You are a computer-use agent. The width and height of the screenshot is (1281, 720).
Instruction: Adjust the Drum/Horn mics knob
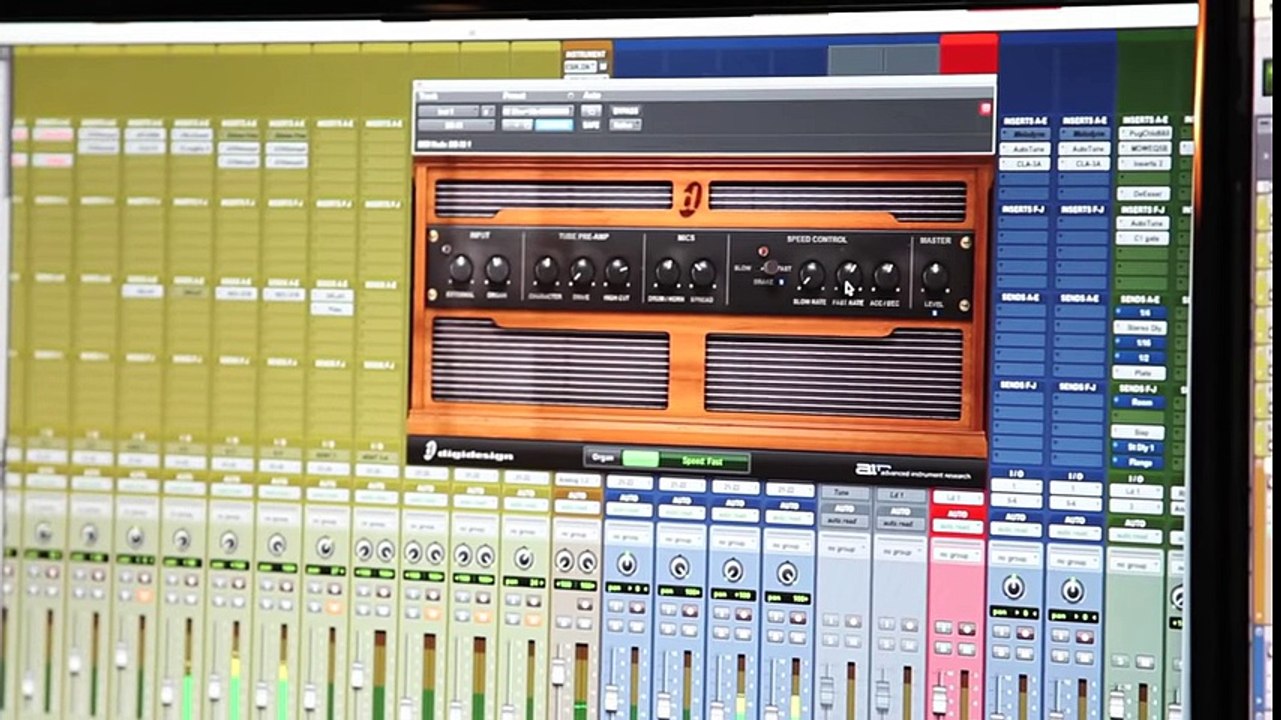(667, 272)
